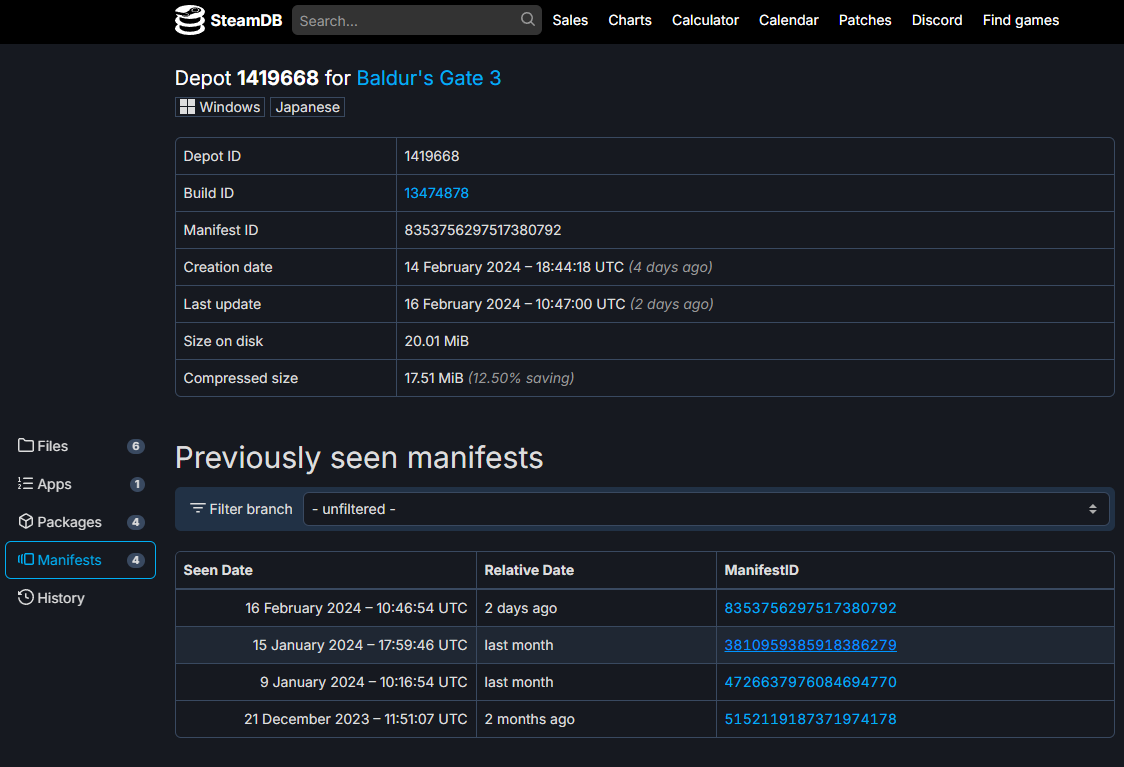Image resolution: width=1124 pixels, height=767 pixels.
Task: Click the History clock icon in sidebar
Action: click(x=26, y=597)
